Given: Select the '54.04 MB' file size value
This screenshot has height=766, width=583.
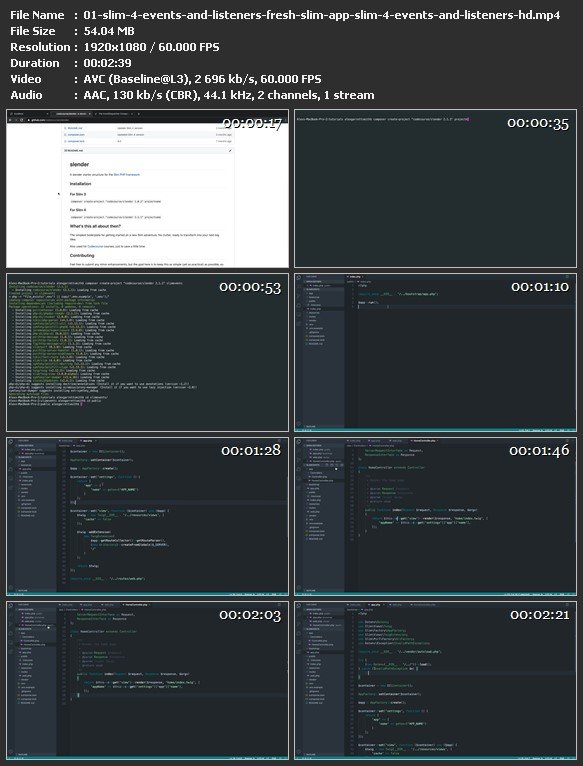Looking at the screenshot, I should click(x=108, y=31).
